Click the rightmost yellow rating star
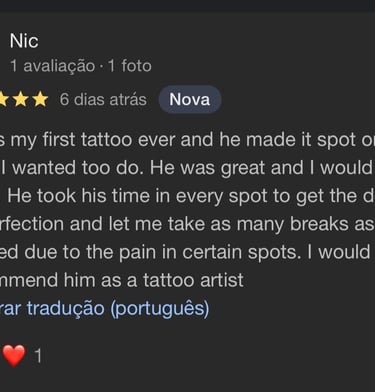The width and height of the screenshot is (375, 392). tap(40, 99)
